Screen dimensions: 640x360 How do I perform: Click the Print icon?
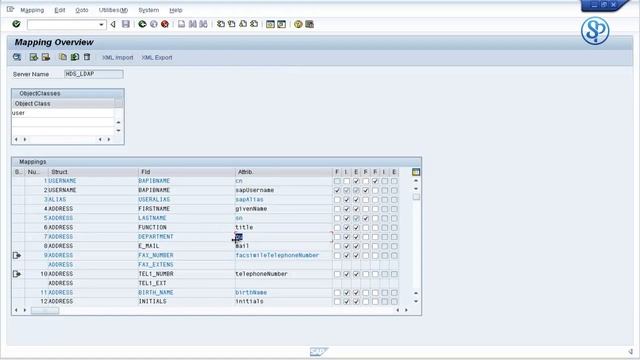(x=181, y=24)
